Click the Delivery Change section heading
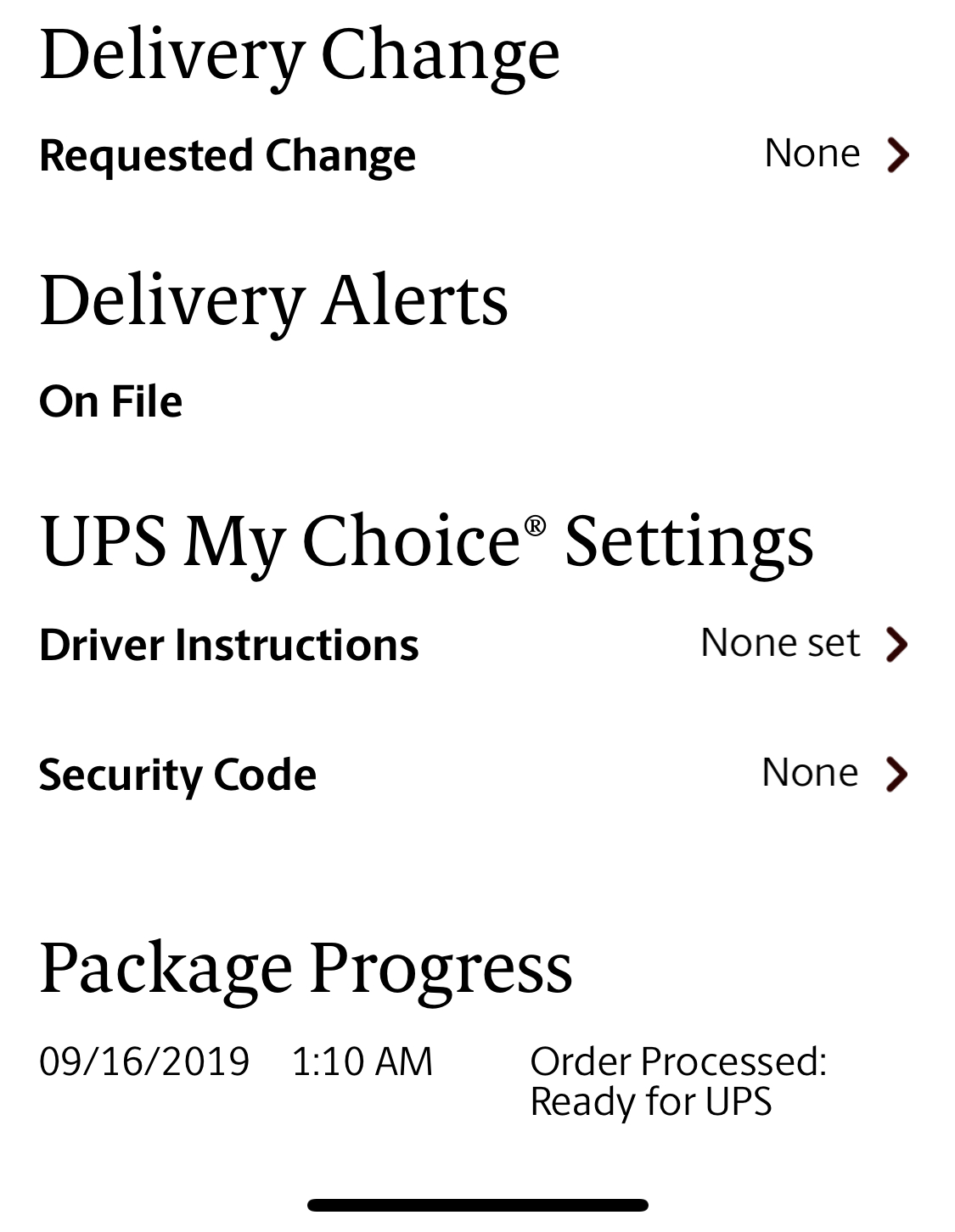Screen dimensions: 955x1232 click(300, 54)
